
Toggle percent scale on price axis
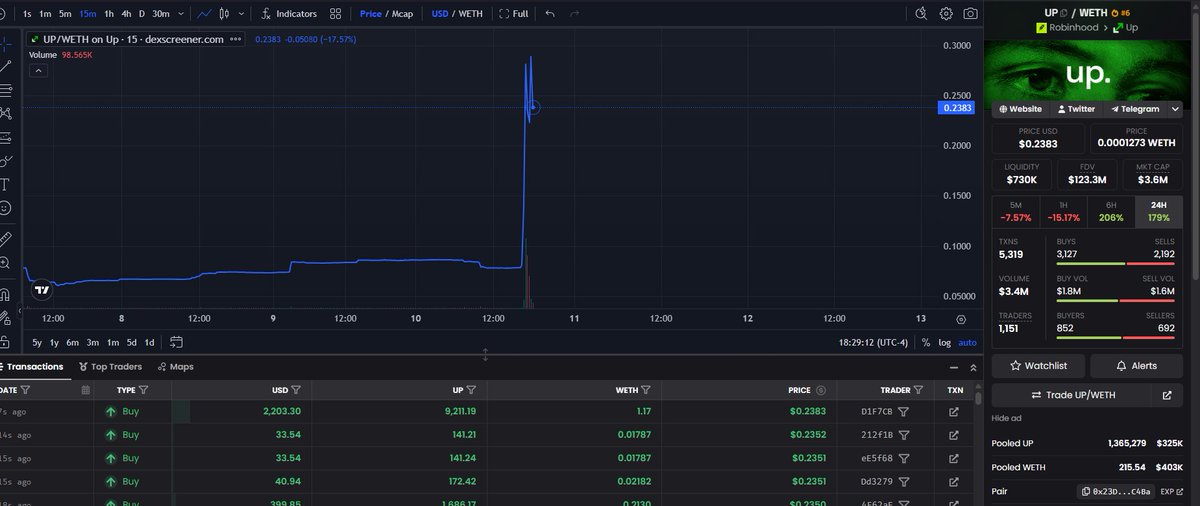coord(925,342)
